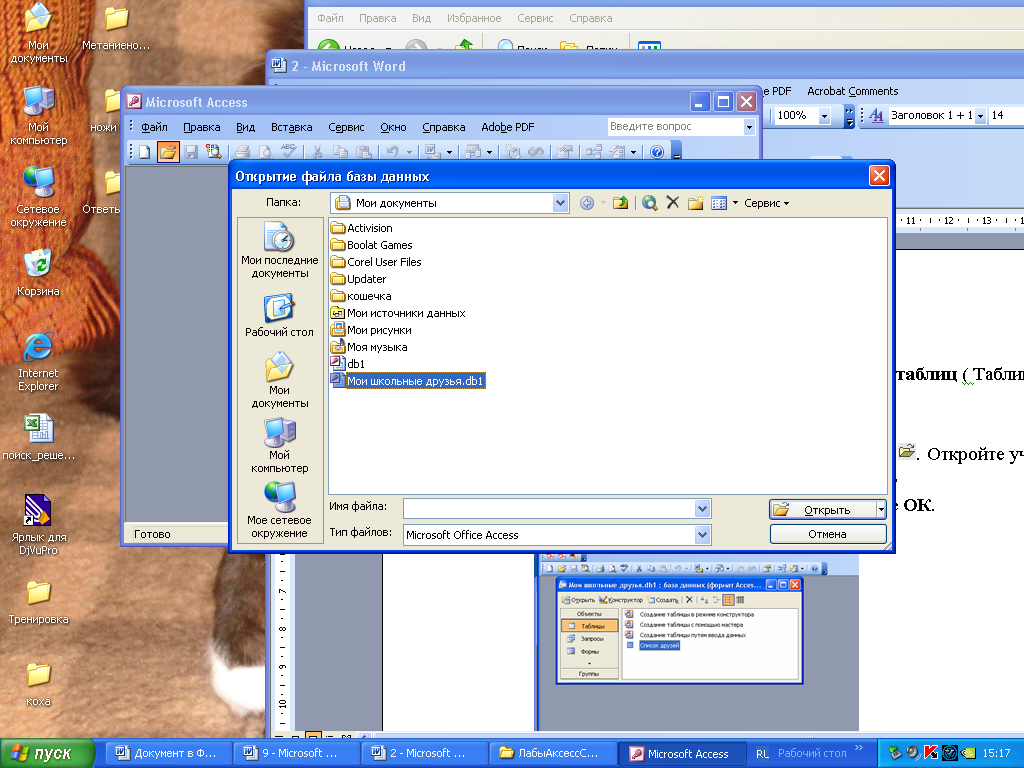Select Internet Explorer desktop icon
This screenshot has height=768, width=1024.
tap(38, 361)
